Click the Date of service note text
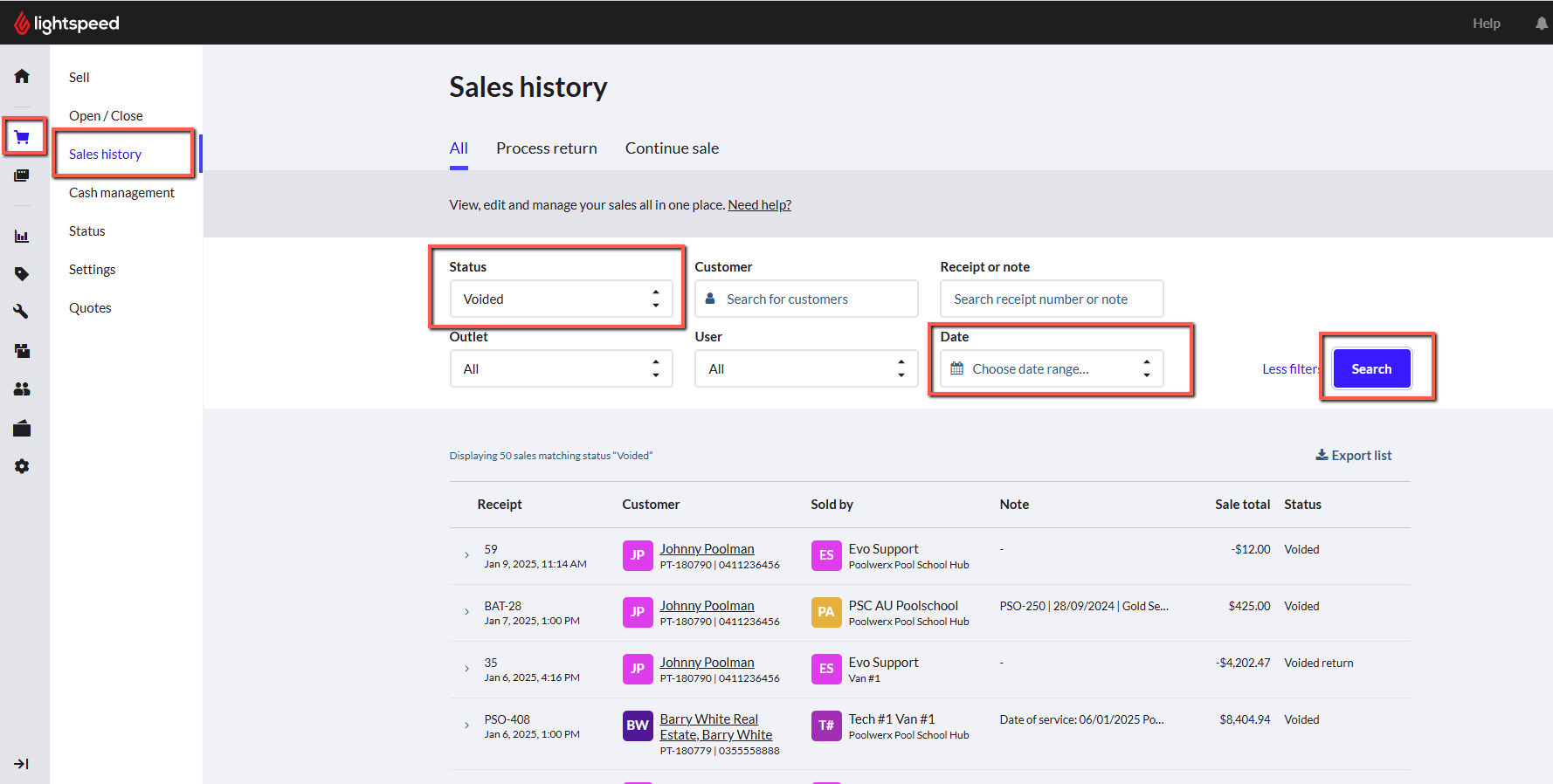This screenshot has height=784, width=1553. click(1081, 720)
